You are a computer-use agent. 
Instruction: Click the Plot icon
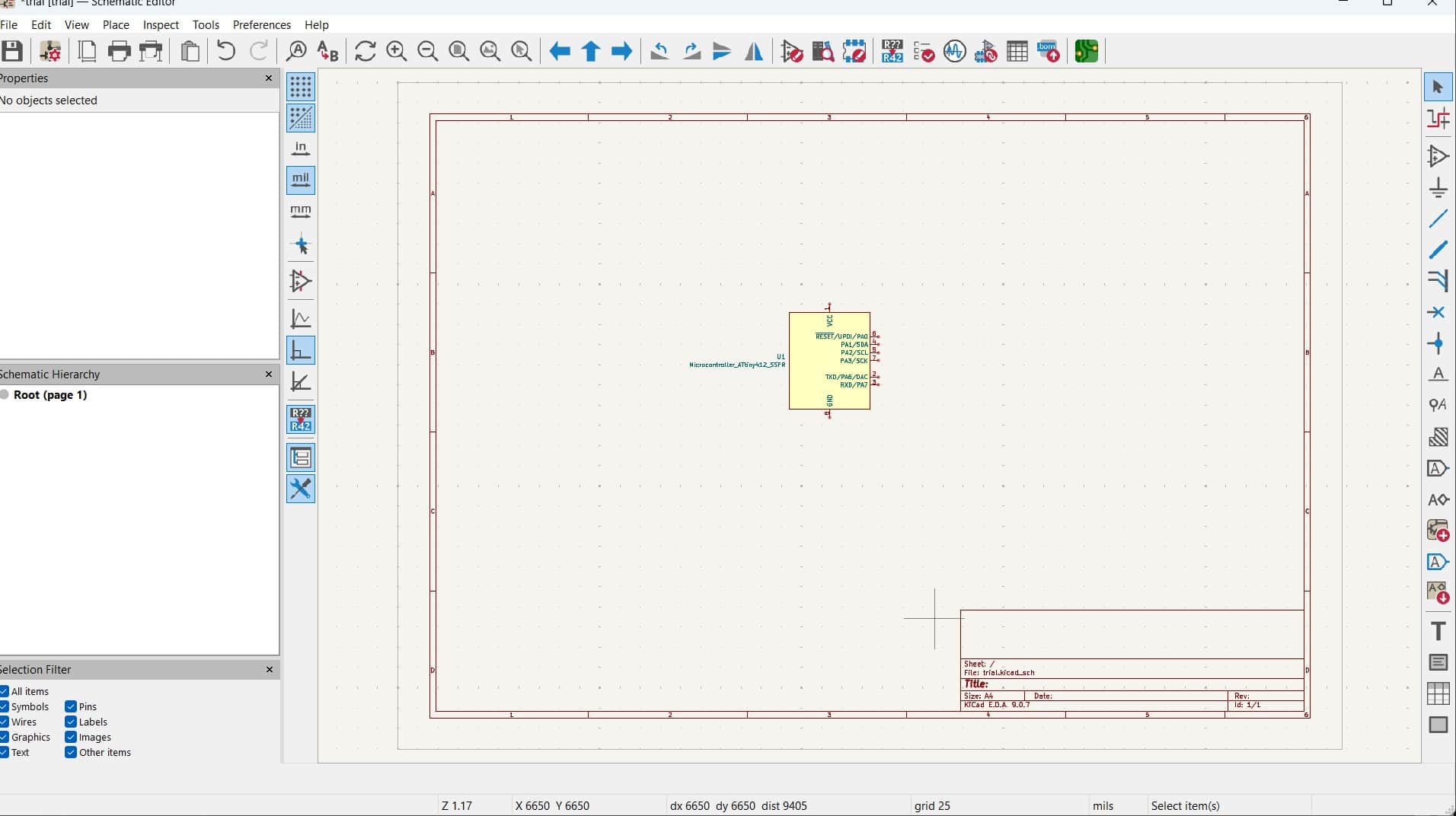152,51
